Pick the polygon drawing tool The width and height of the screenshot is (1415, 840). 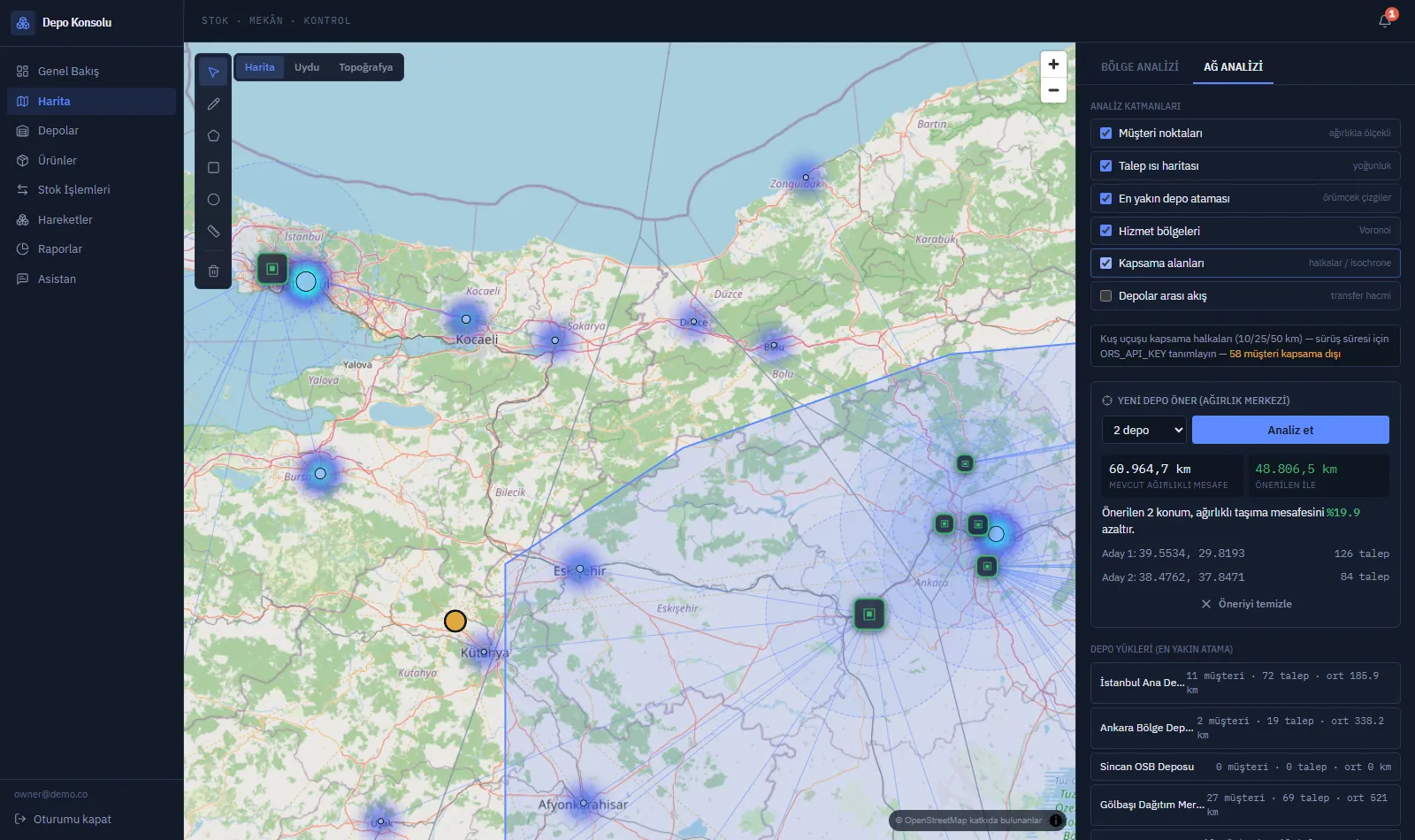(213, 136)
